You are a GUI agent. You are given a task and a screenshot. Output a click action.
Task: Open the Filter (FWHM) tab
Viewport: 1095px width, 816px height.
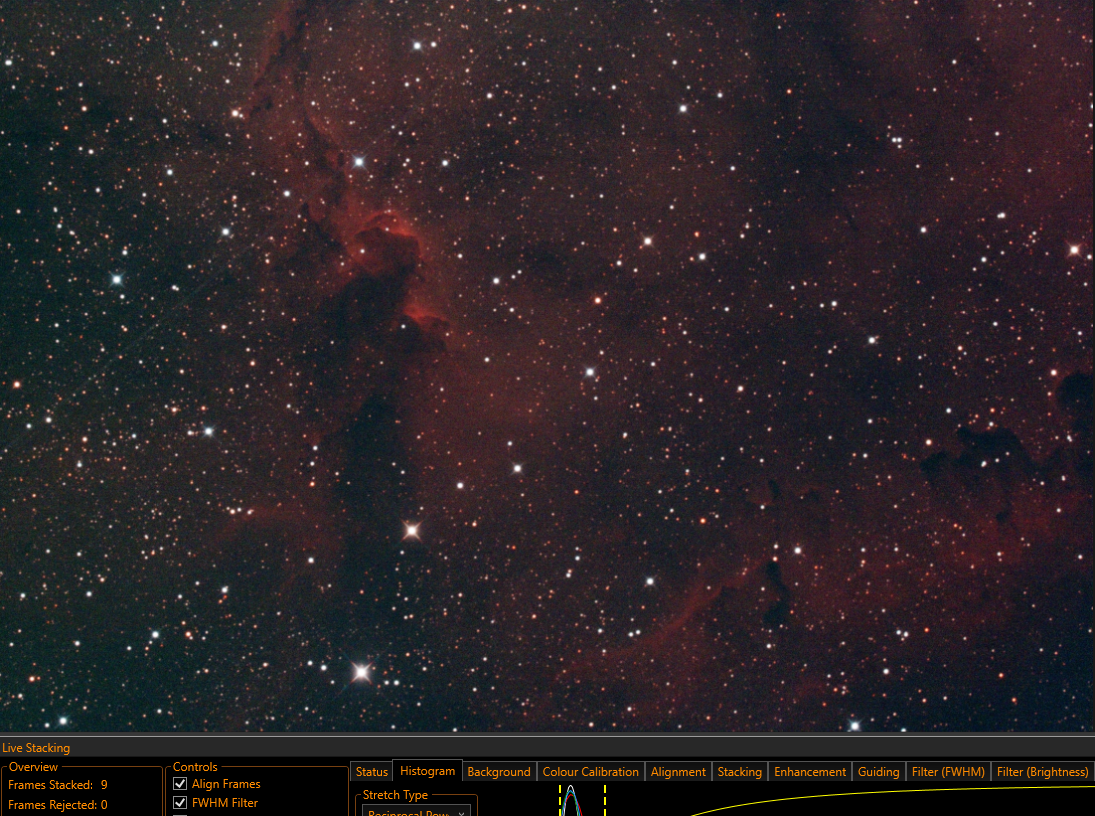coord(948,771)
